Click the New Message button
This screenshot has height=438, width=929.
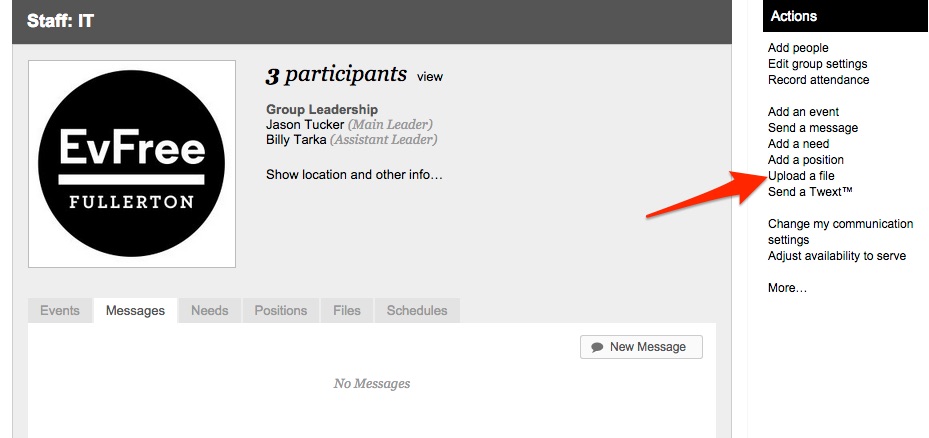(x=641, y=347)
